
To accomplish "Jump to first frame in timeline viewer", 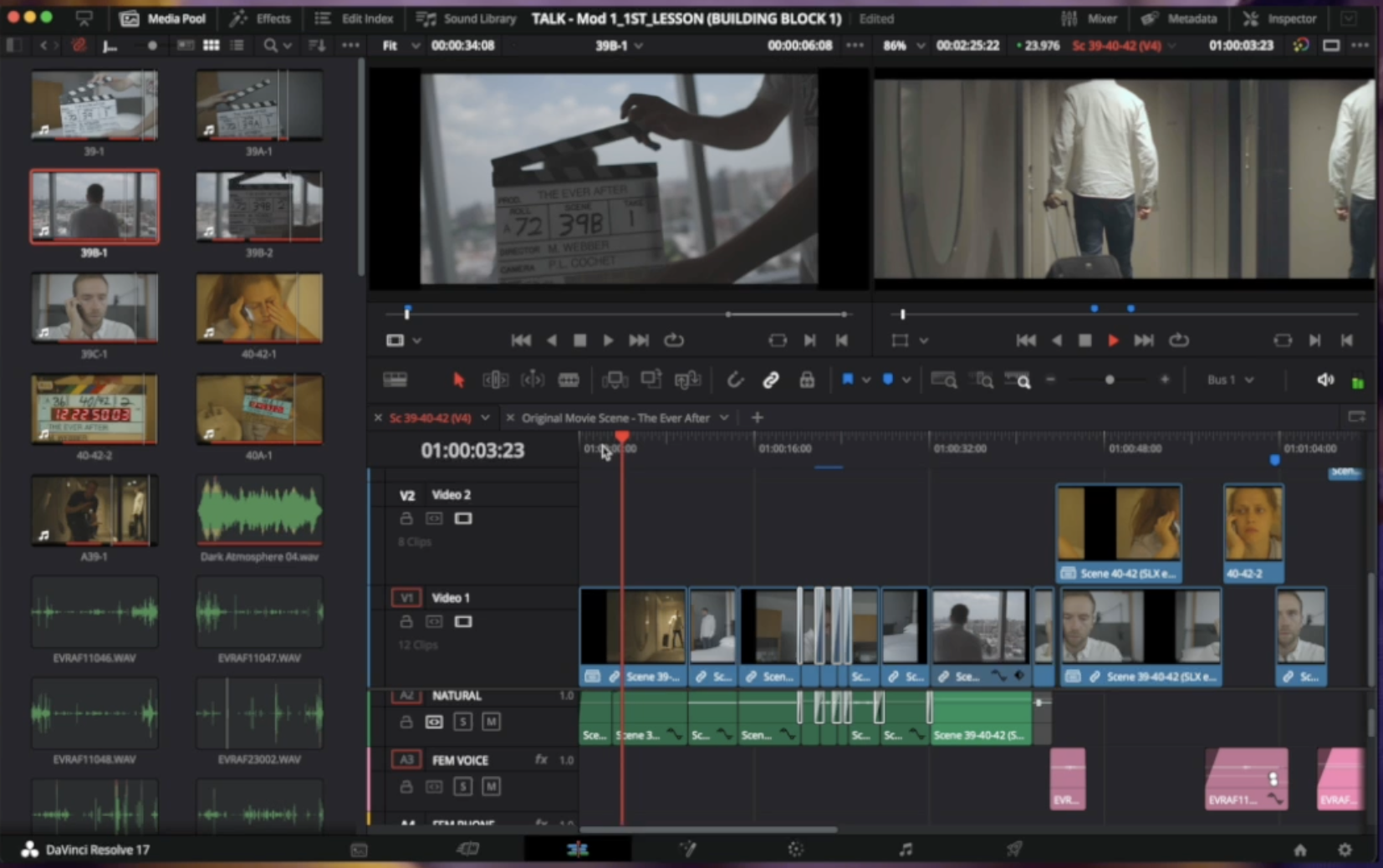I will pyautogui.click(x=1025, y=340).
